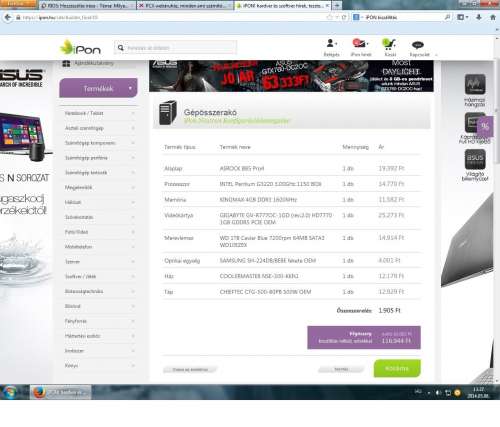This screenshot has width=500, height=427.
Task: Click the Windows Start orb
Action: (x=10, y=392)
